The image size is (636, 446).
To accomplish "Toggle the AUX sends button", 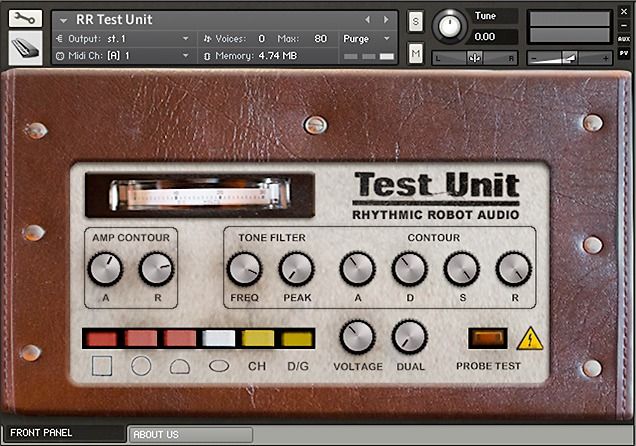I will click(x=624, y=39).
